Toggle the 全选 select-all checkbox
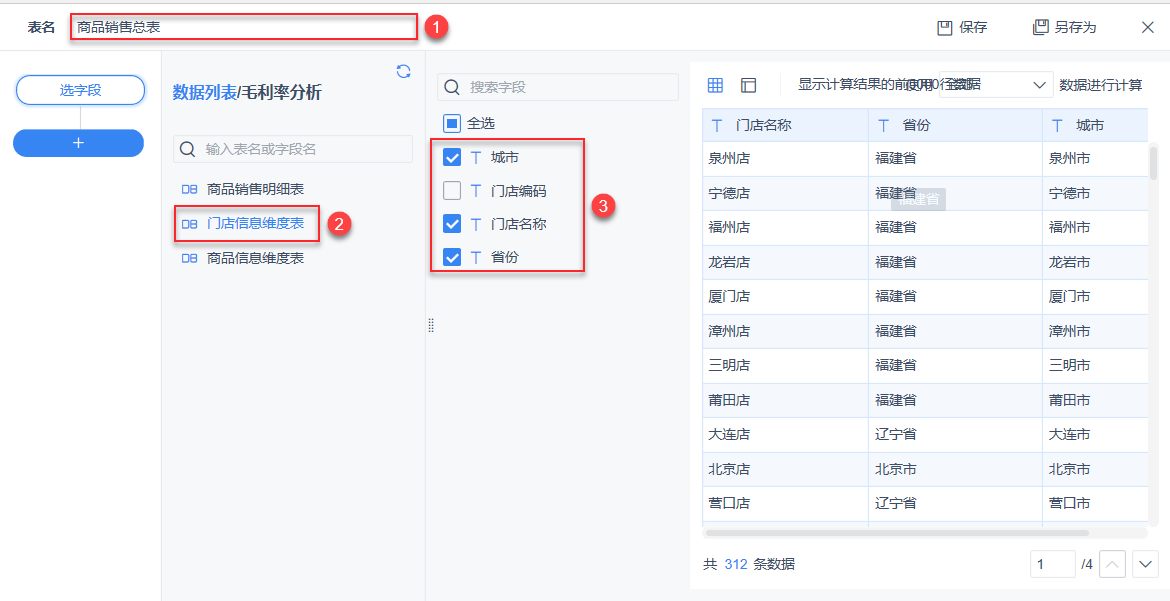 tap(452, 123)
